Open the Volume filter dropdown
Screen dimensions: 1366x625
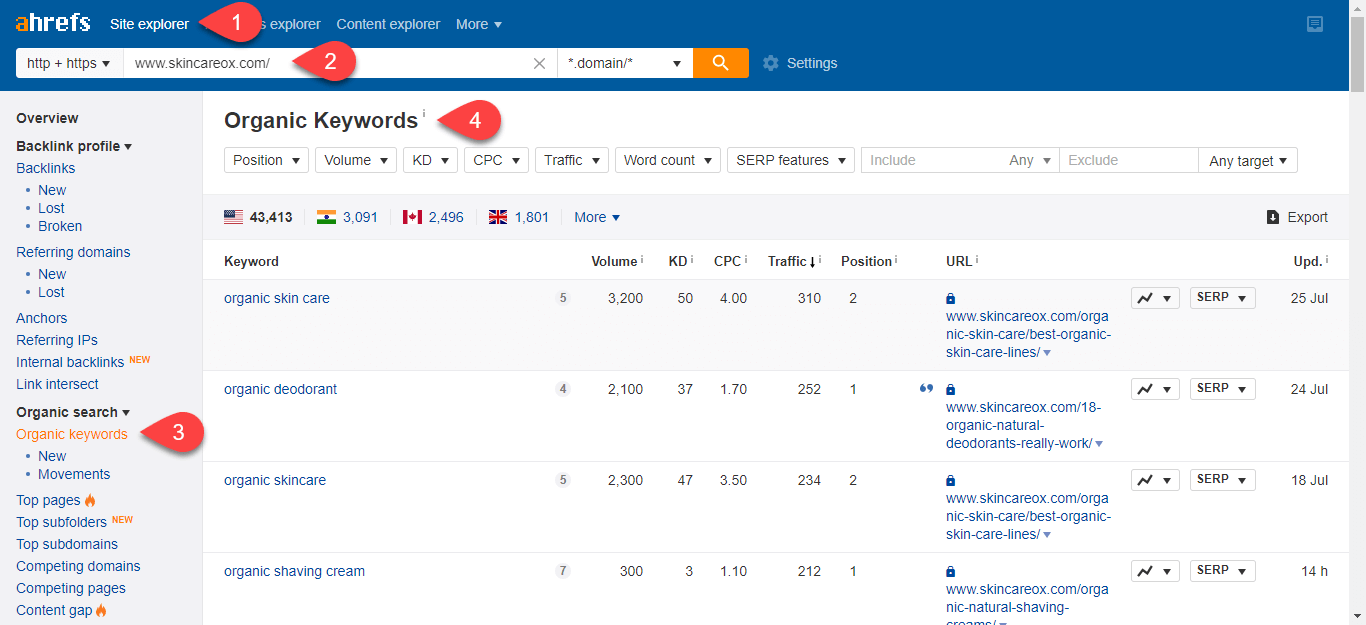(356, 160)
